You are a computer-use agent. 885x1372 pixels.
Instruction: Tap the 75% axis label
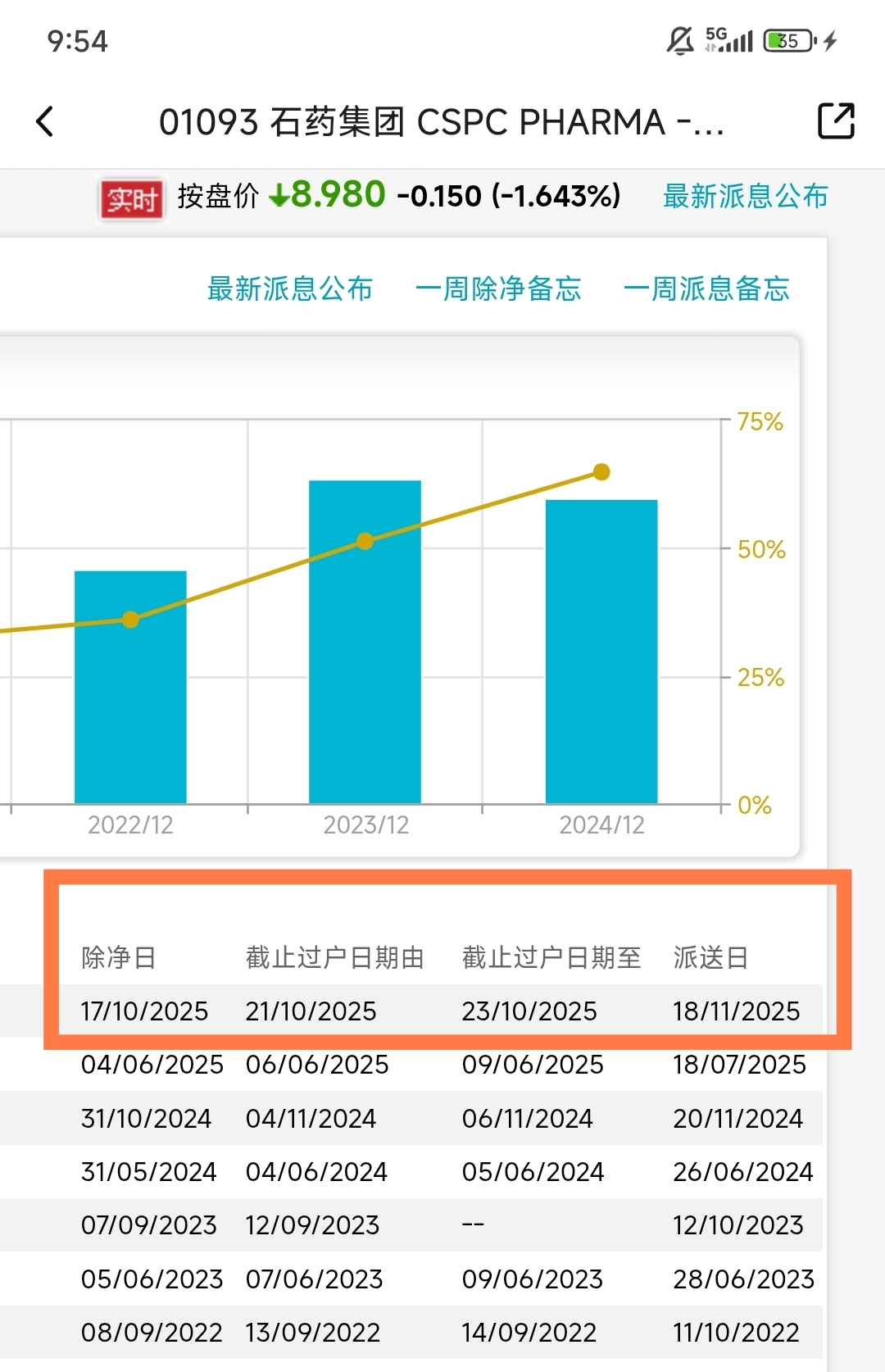(x=760, y=422)
